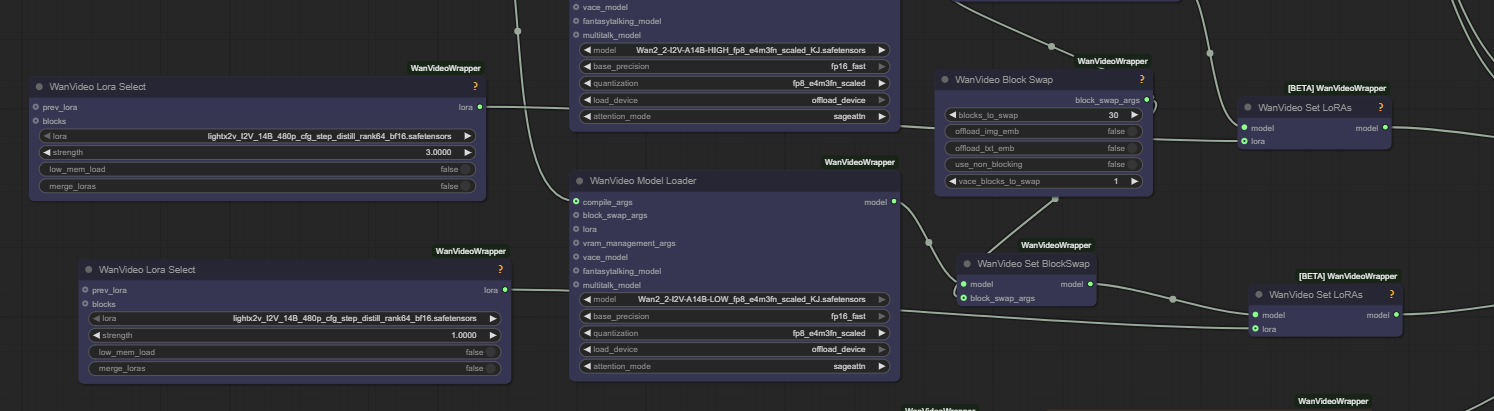Select the WanVideo Block Swap node title
Screen dimensions: 1494x411
click(1004, 80)
